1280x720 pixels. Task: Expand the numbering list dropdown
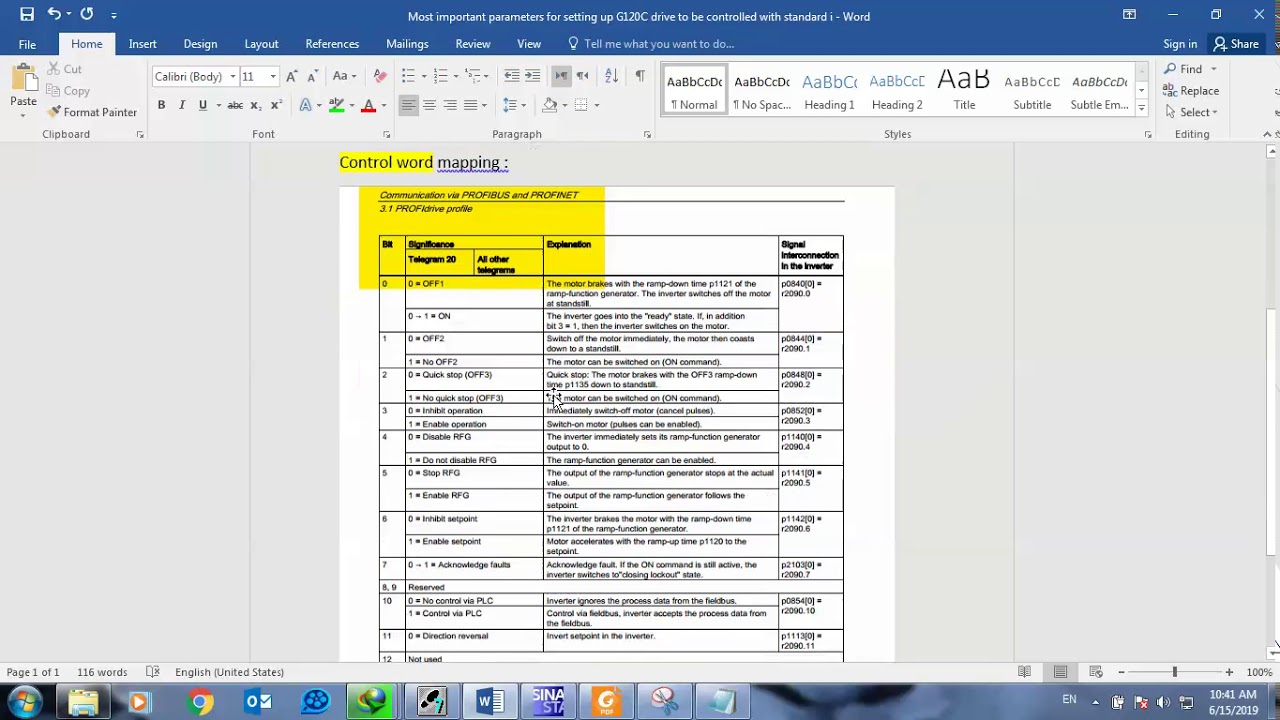pyautogui.click(x=457, y=76)
